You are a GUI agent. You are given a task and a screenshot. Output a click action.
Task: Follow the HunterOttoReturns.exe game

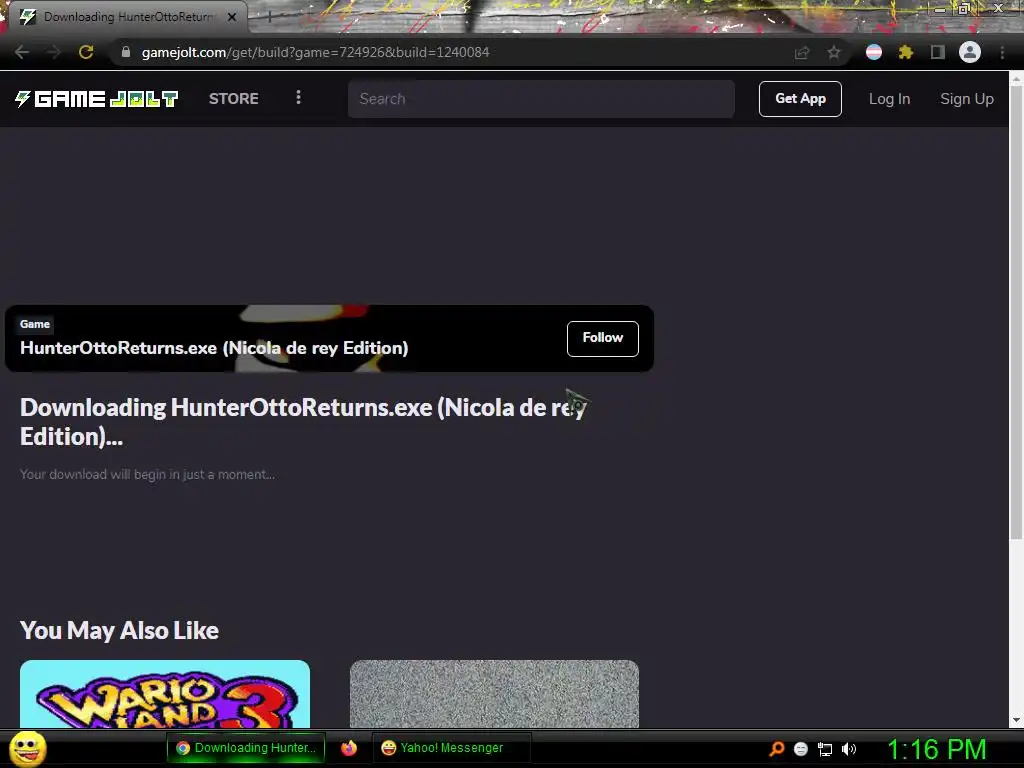(602, 338)
